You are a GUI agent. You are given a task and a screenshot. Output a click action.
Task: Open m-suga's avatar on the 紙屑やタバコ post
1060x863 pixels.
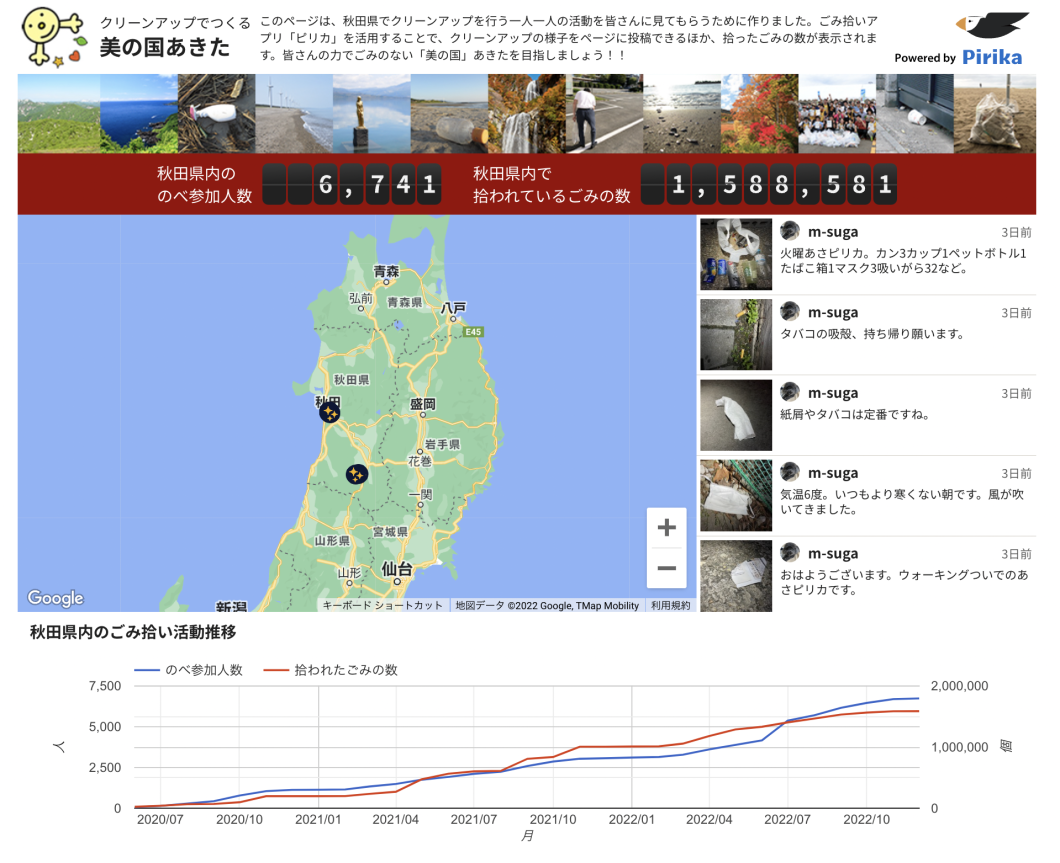point(790,392)
